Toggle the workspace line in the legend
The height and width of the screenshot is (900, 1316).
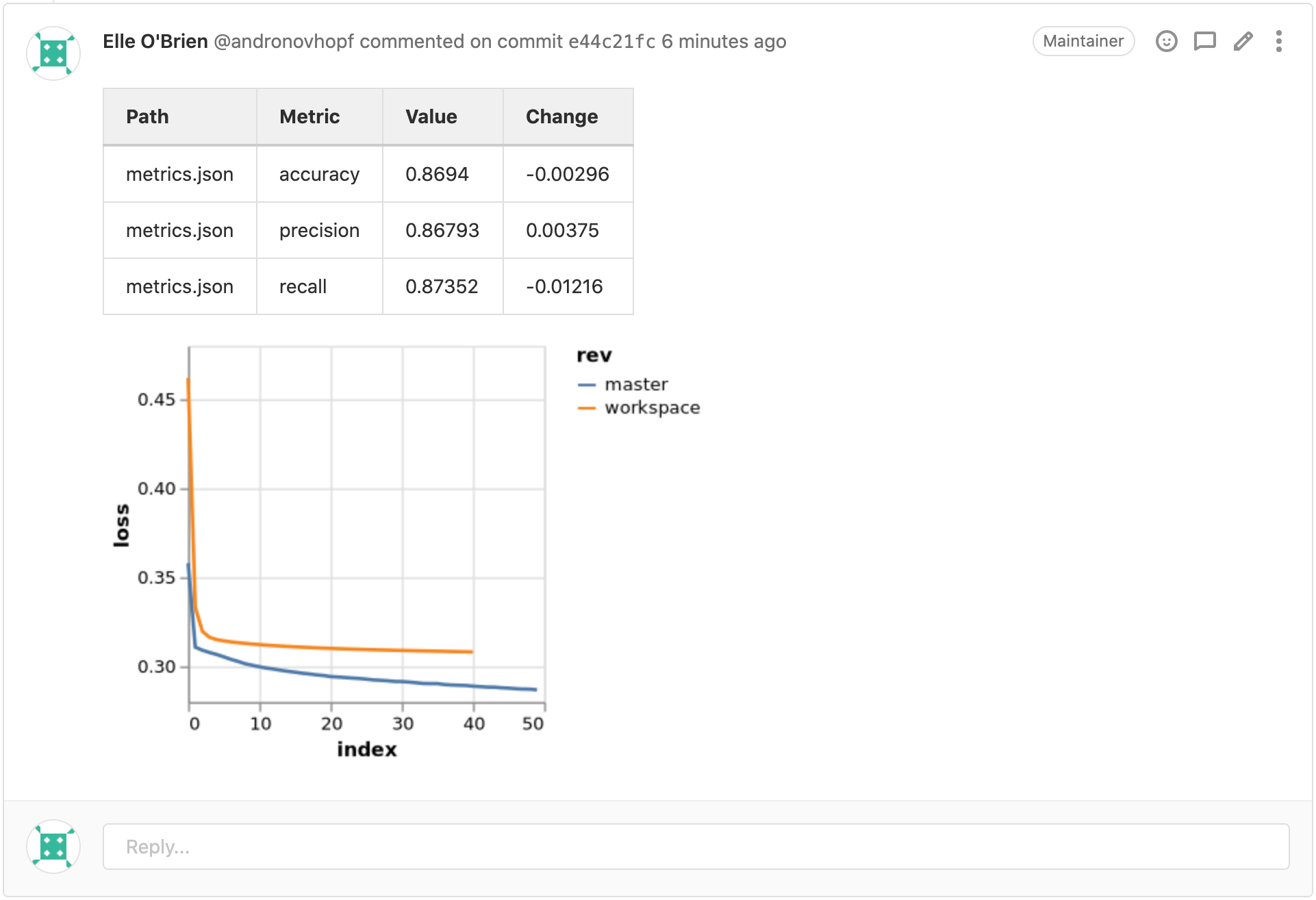[x=651, y=408]
